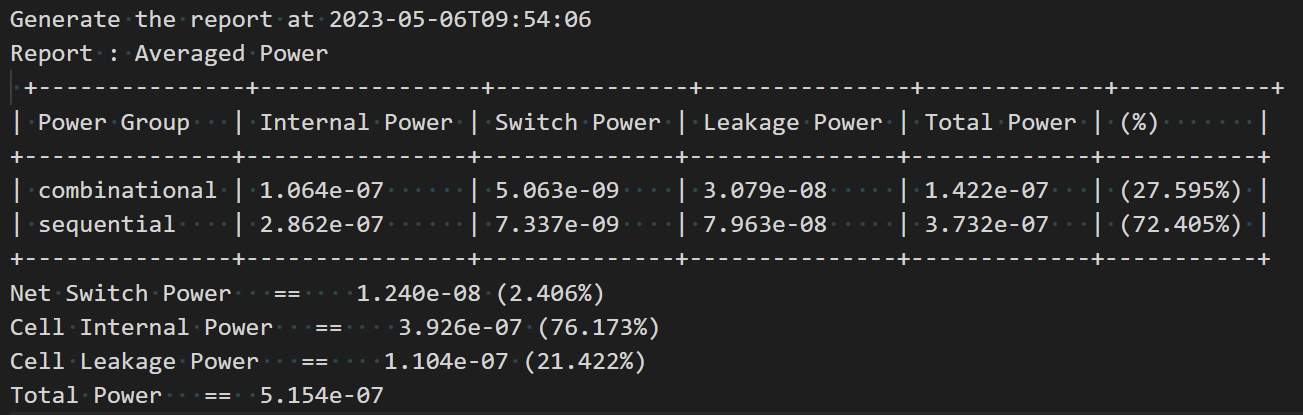The height and width of the screenshot is (415, 1303).
Task: Click the 'Cell Internal Power' value 3.926e-07
Action: click(461, 327)
